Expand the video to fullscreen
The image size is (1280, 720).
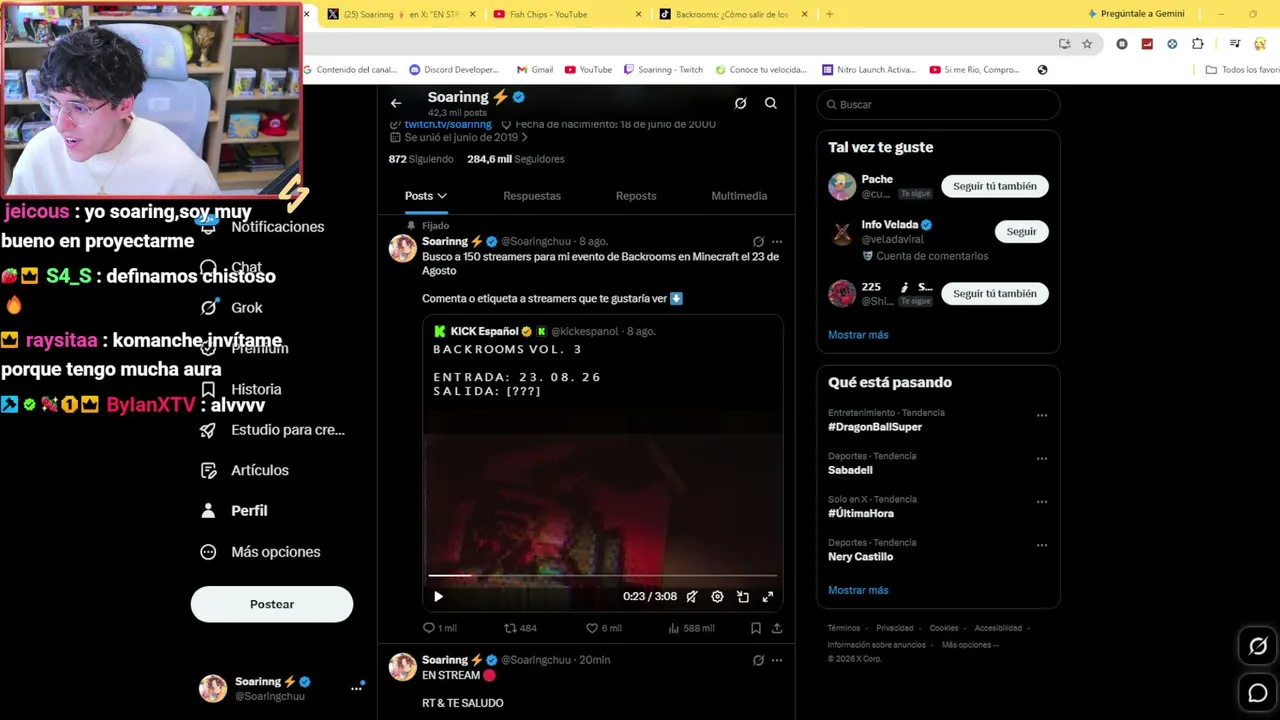[x=768, y=597]
